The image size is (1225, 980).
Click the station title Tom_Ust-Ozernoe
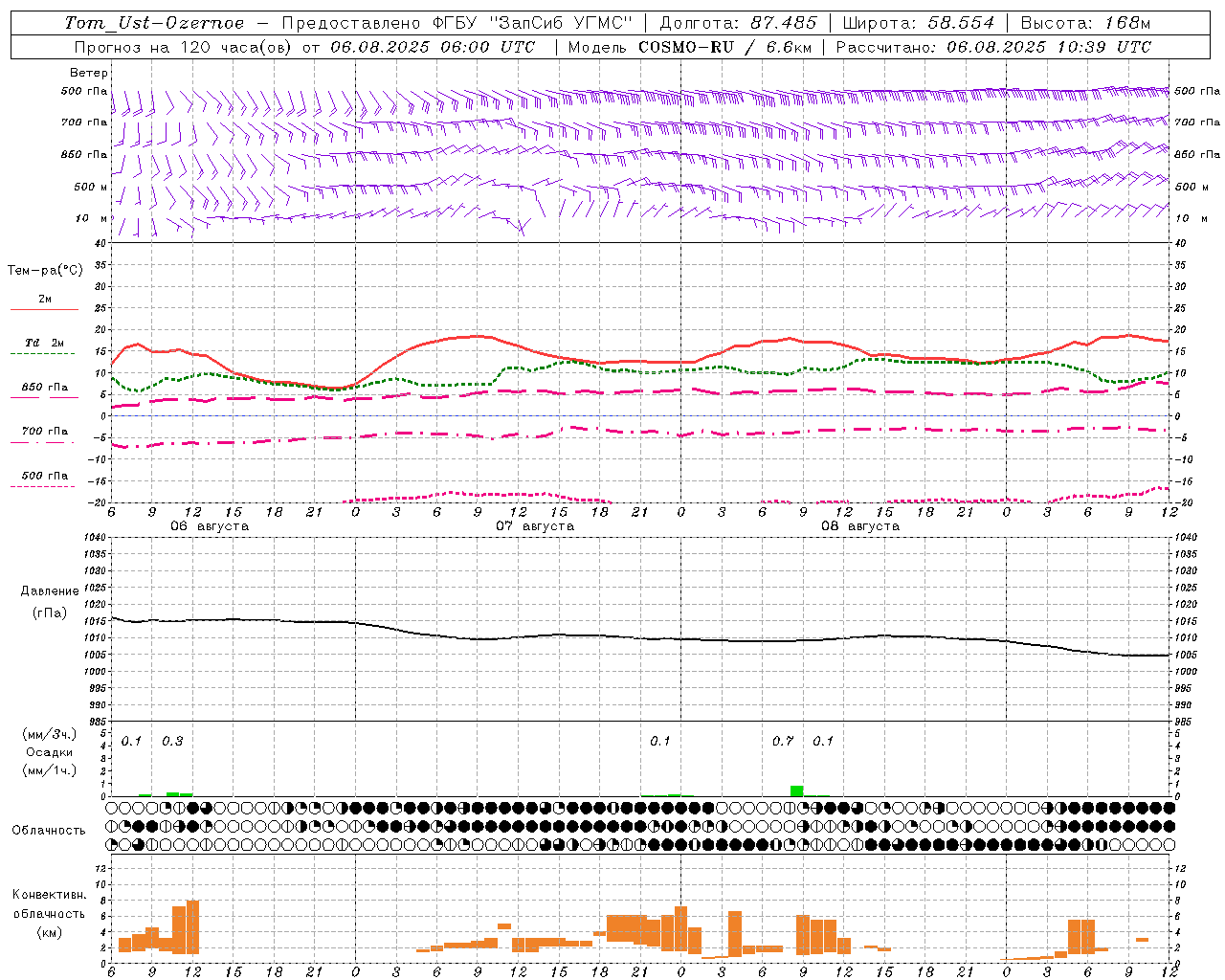154,23
